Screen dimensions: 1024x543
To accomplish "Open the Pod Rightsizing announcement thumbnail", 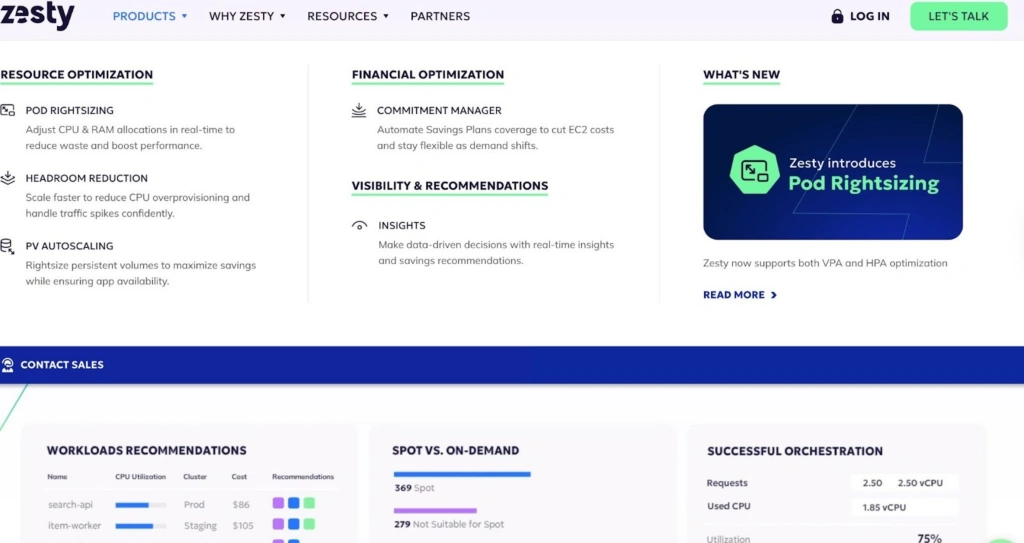I will point(832,172).
